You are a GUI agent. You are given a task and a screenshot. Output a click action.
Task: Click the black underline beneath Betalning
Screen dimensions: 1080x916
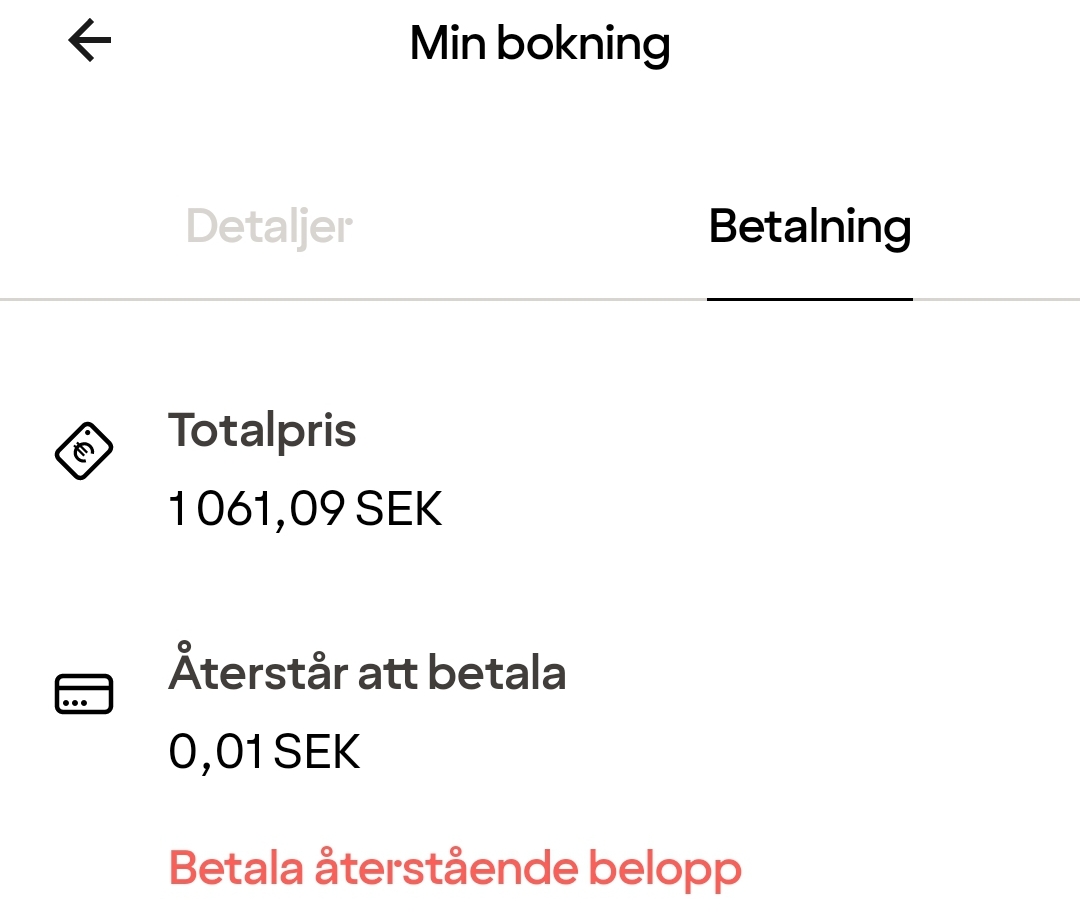(809, 299)
